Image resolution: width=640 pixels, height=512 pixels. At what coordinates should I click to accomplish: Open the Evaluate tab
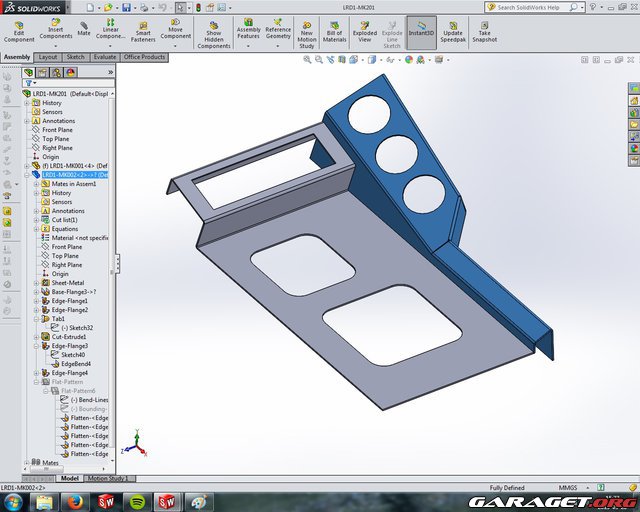(104, 57)
